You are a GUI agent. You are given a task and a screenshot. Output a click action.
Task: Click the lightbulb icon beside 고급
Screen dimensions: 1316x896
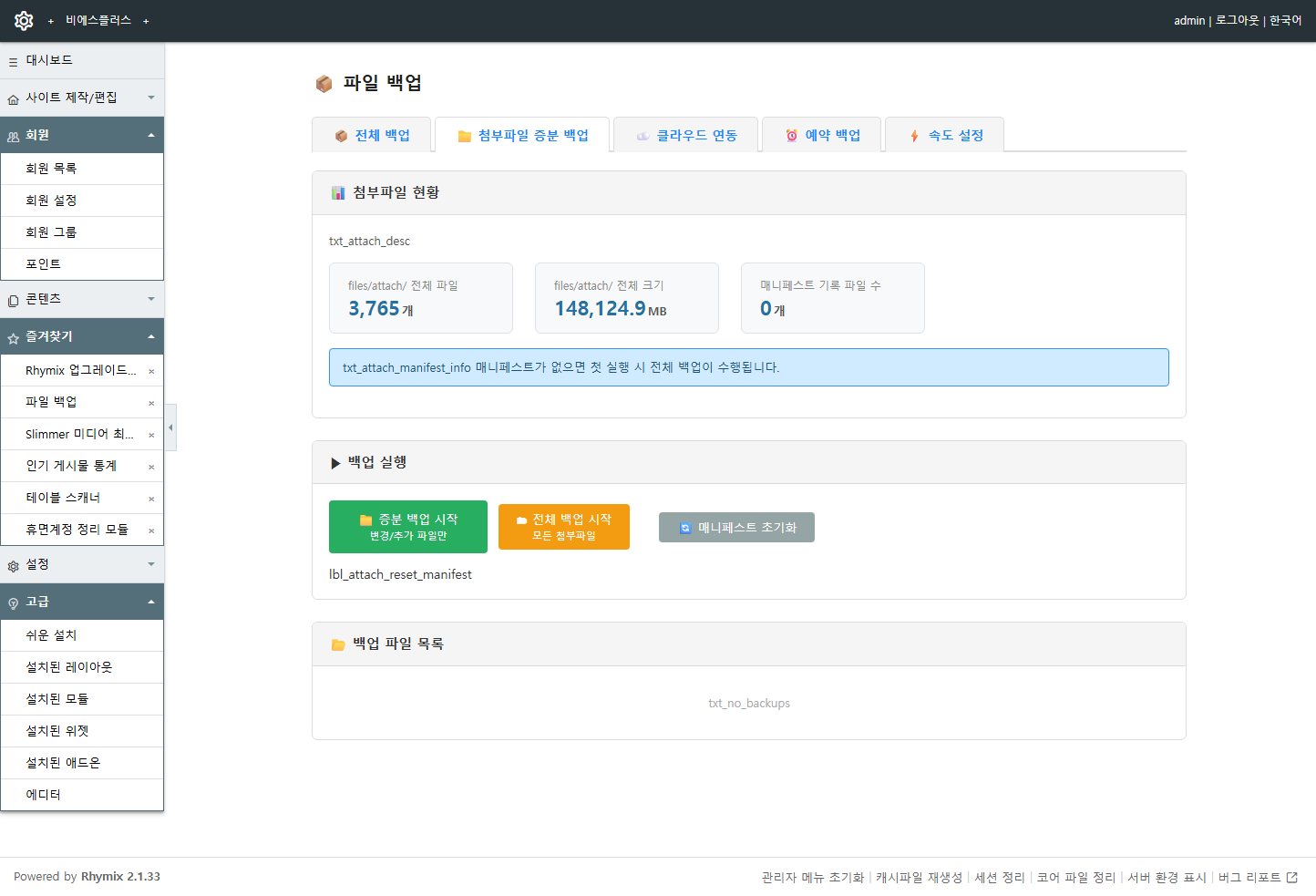(x=13, y=603)
